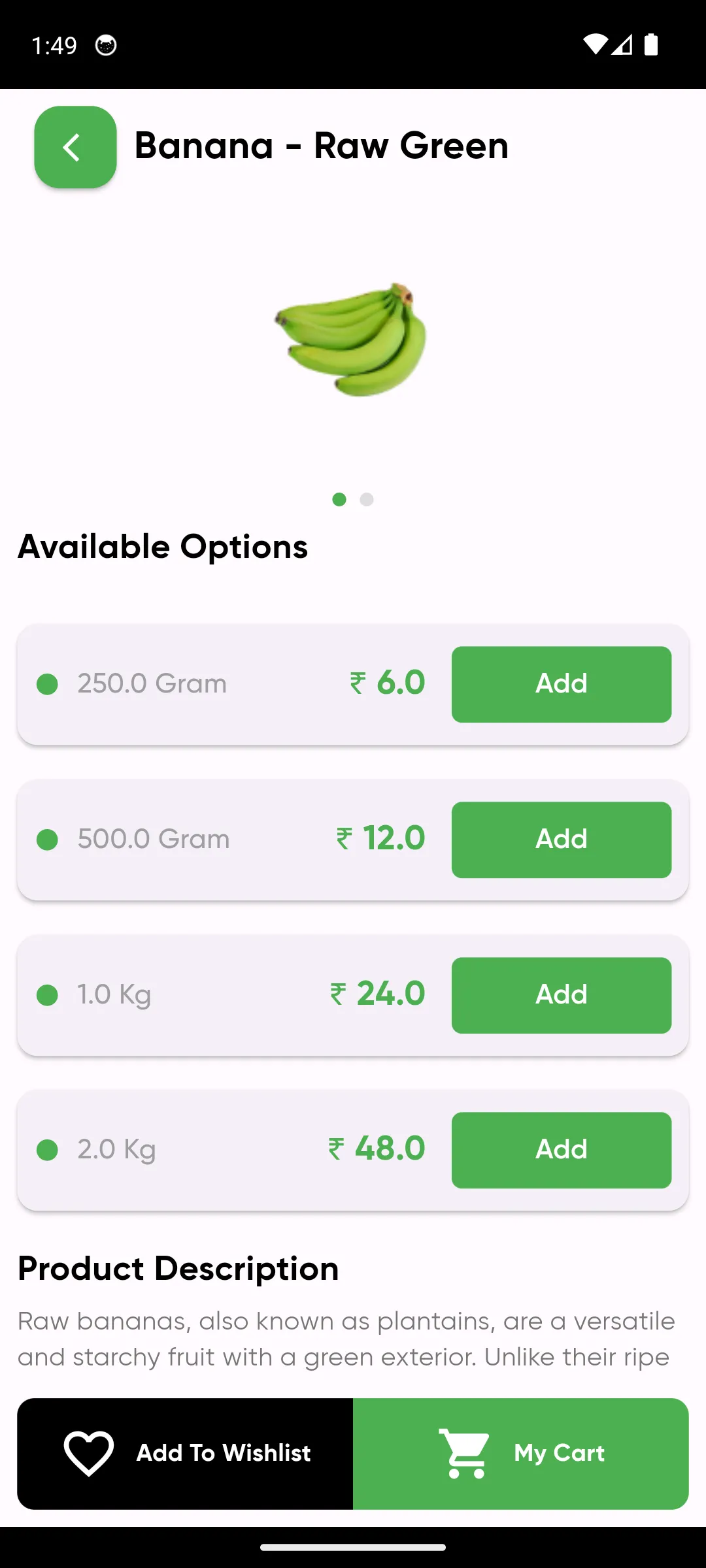Switch to second image via gray dot
706x1568 pixels.
click(367, 500)
